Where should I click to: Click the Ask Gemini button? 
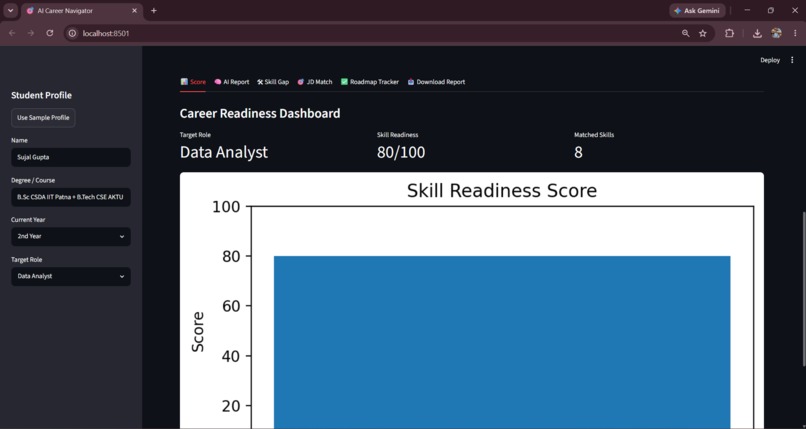pyautogui.click(x=697, y=11)
